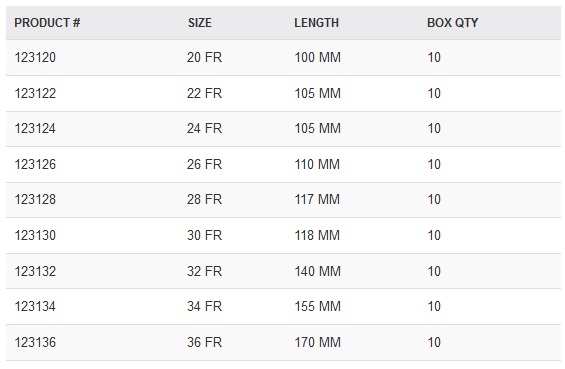Image resolution: width=565 pixels, height=369 pixels.
Task: Click the 100 MM length cell
Action: [x=317, y=57]
